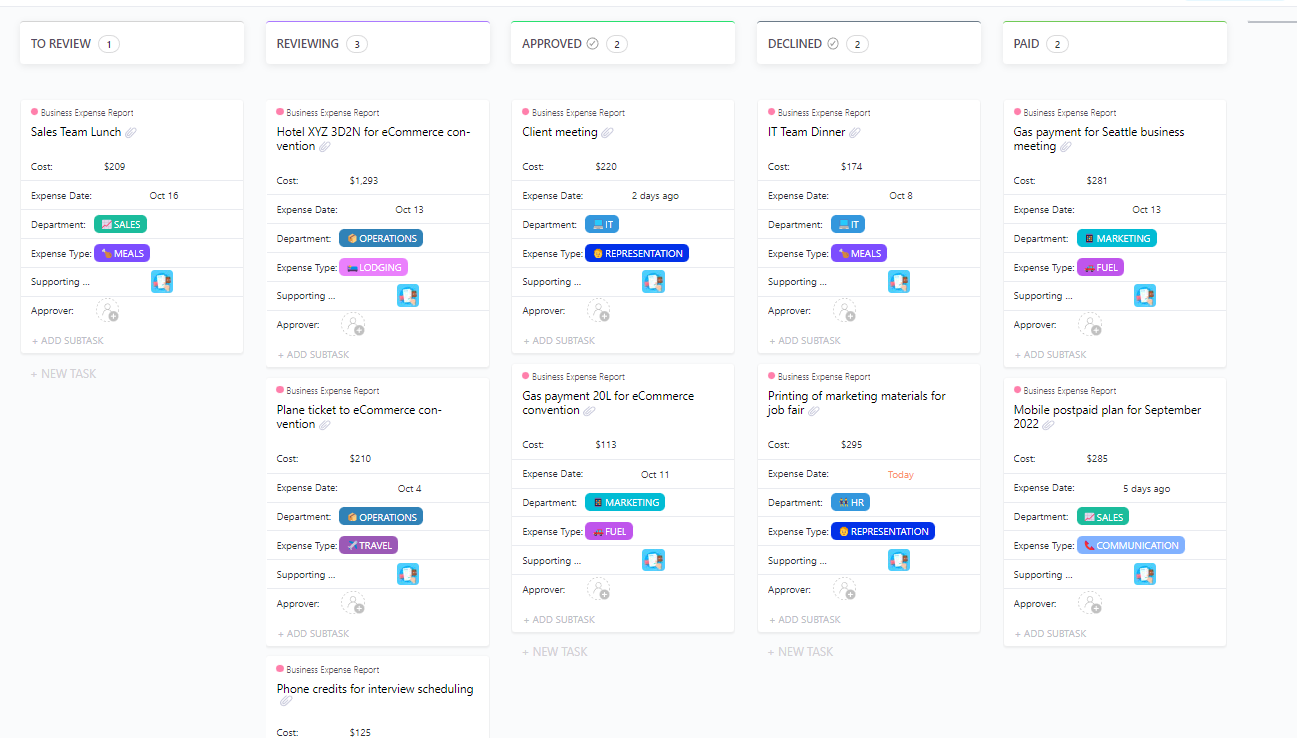The height and width of the screenshot is (738, 1297).
Task: Click the Approver add icon on Mobile postpaid plan
Action: coord(1091,603)
